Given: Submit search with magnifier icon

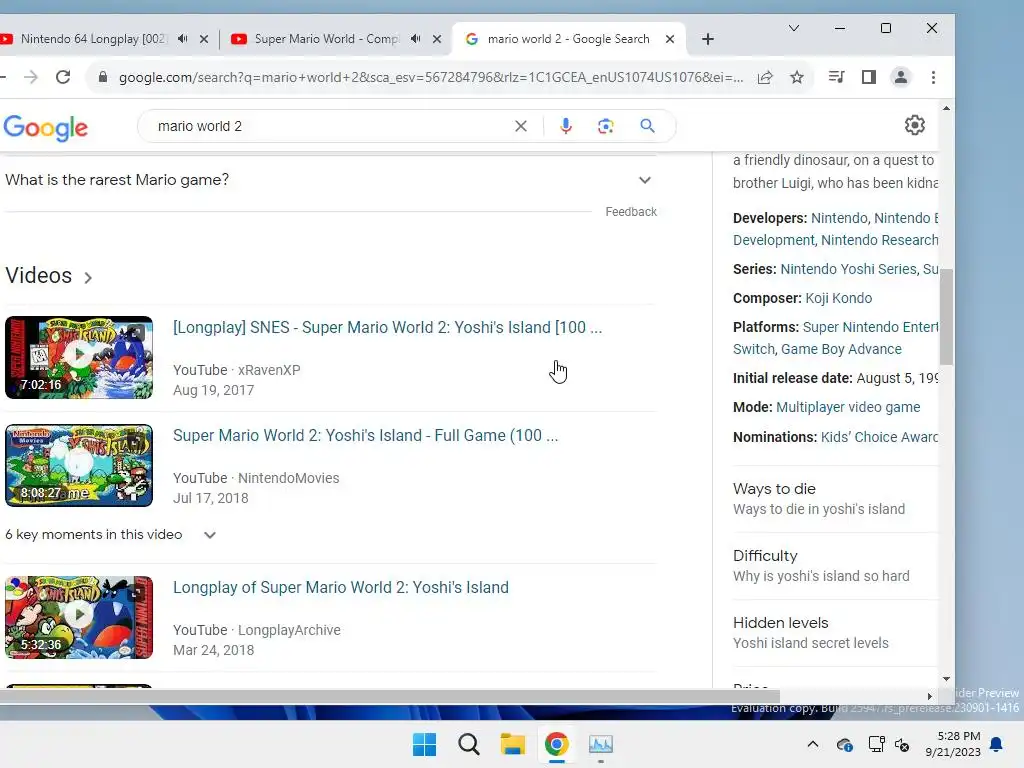Looking at the screenshot, I should click(x=647, y=126).
